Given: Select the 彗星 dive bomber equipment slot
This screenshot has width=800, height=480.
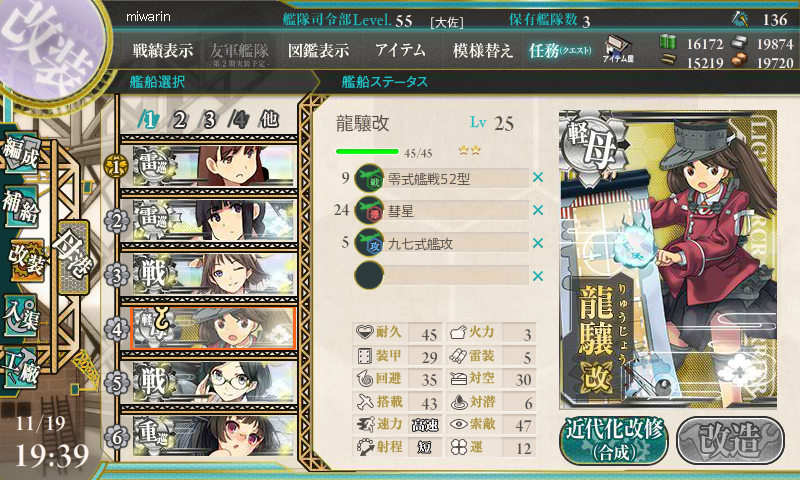Looking at the screenshot, I should [442, 211].
